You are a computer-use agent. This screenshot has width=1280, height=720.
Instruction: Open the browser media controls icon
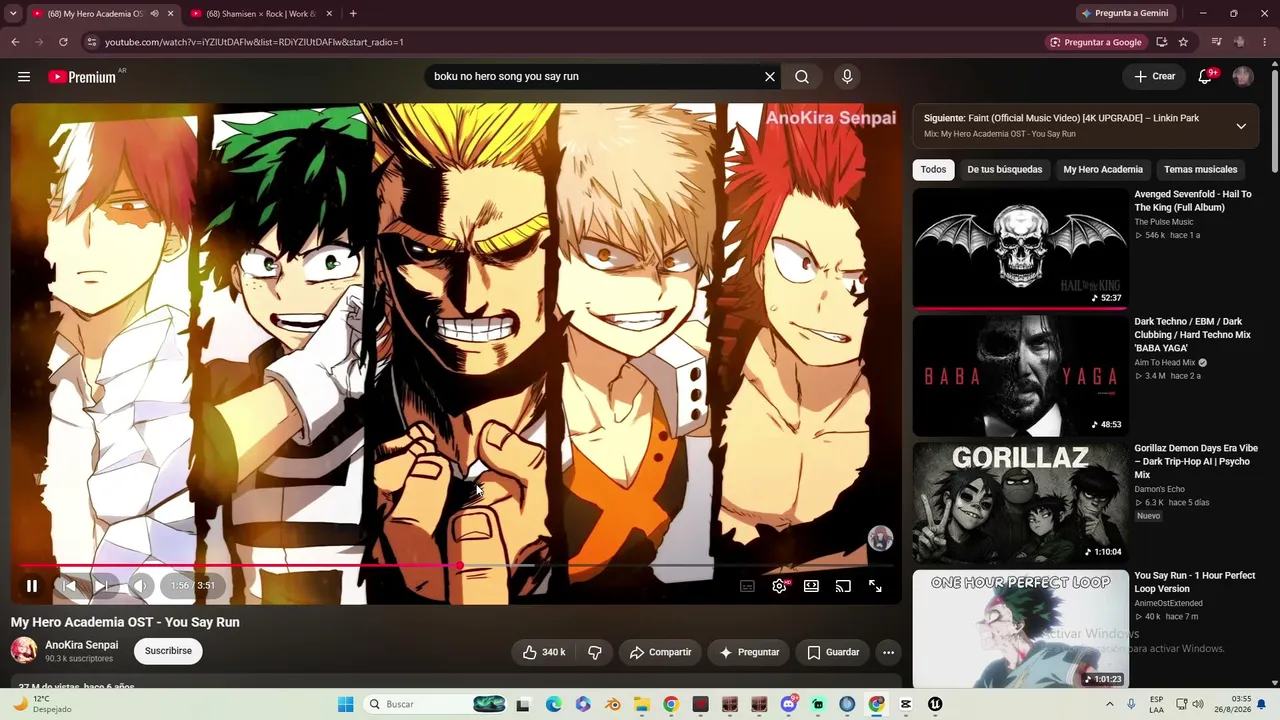tap(1216, 42)
